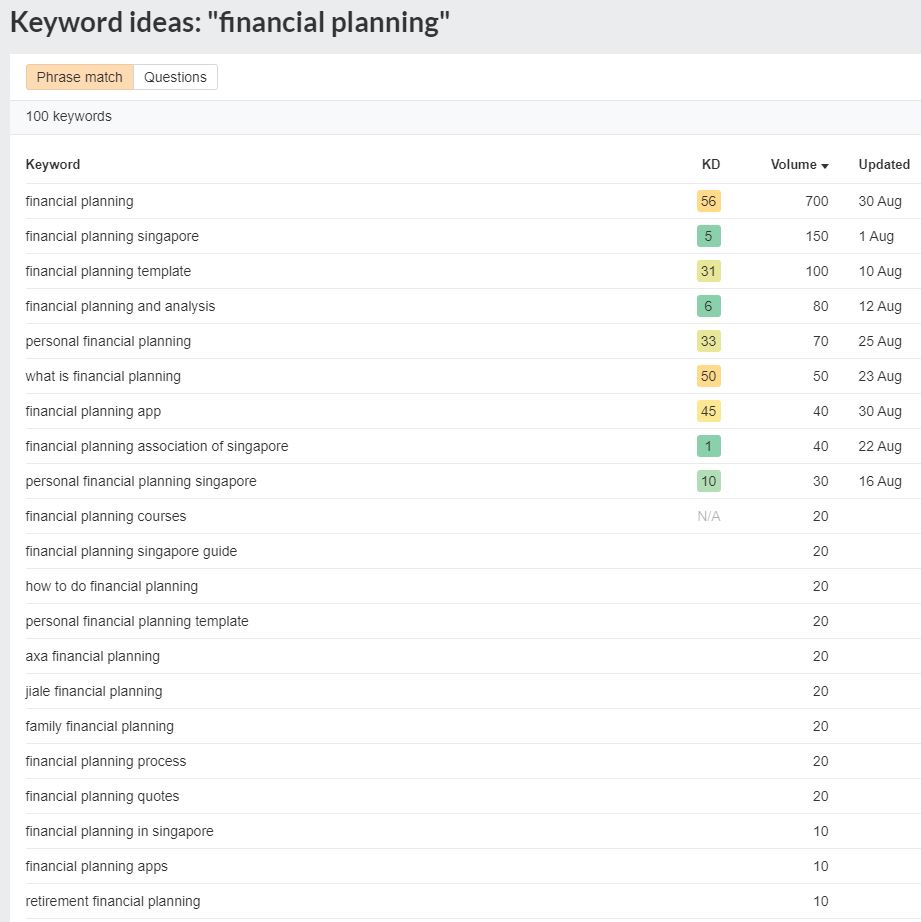Click the KD 1 badge
Viewport: 921px width, 922px height.
click(709, 446)
